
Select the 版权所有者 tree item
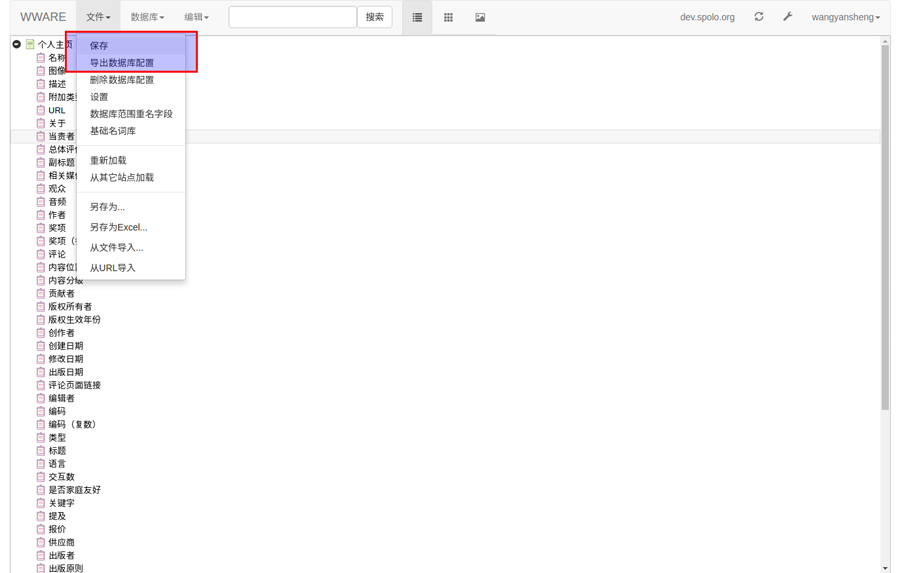70,307
